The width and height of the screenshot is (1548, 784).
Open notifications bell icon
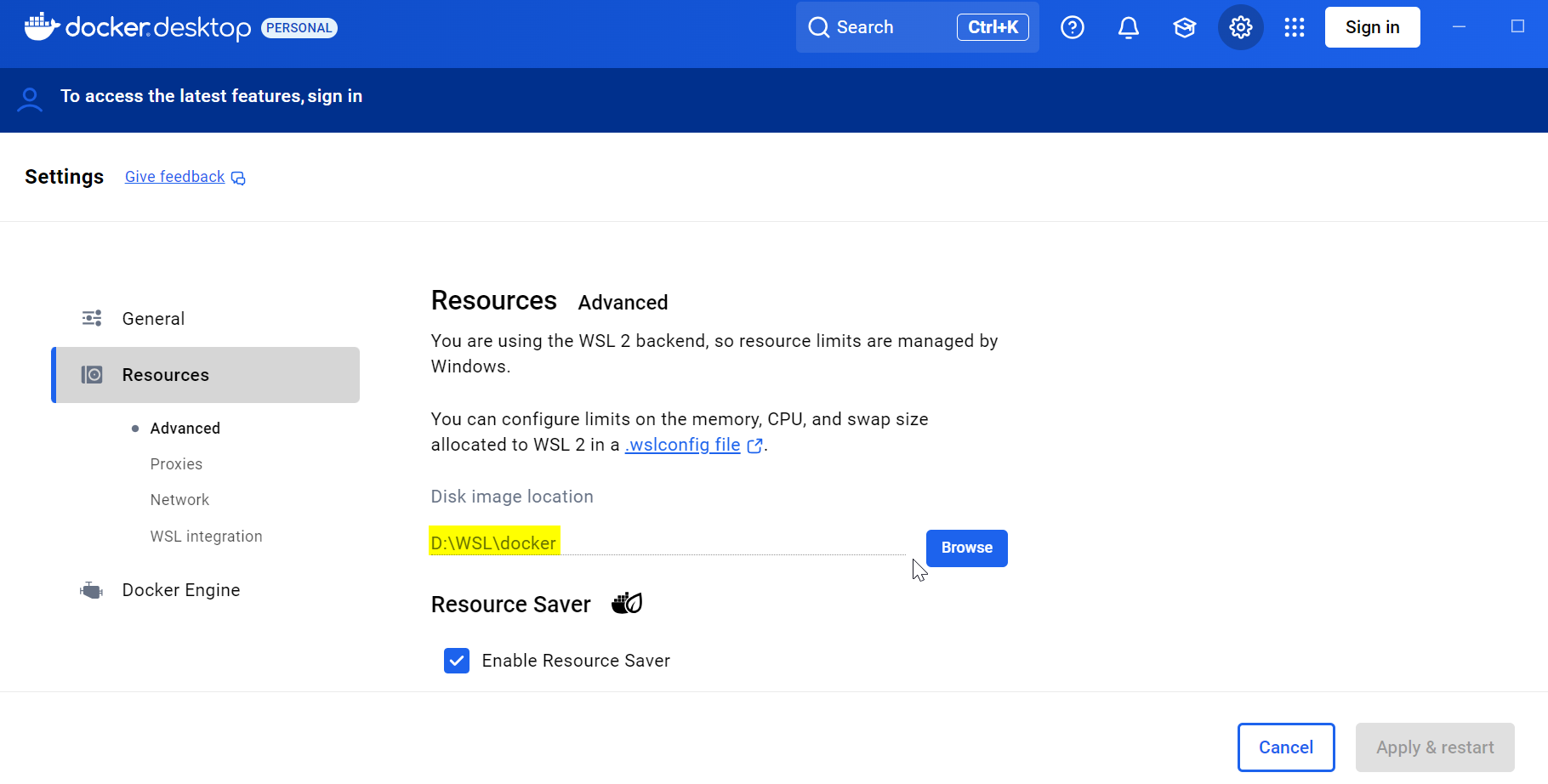1129,27
